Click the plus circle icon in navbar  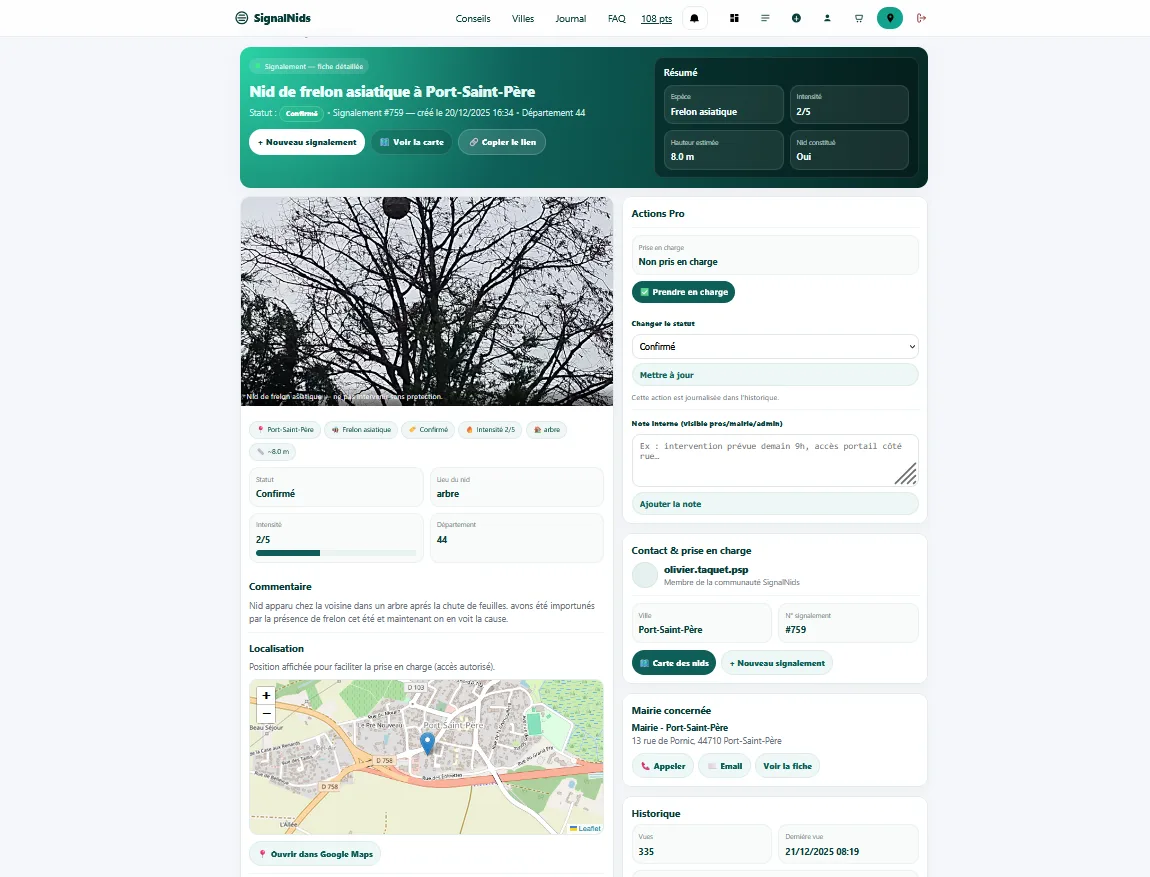pyautogui.click(x=796, y=18)
